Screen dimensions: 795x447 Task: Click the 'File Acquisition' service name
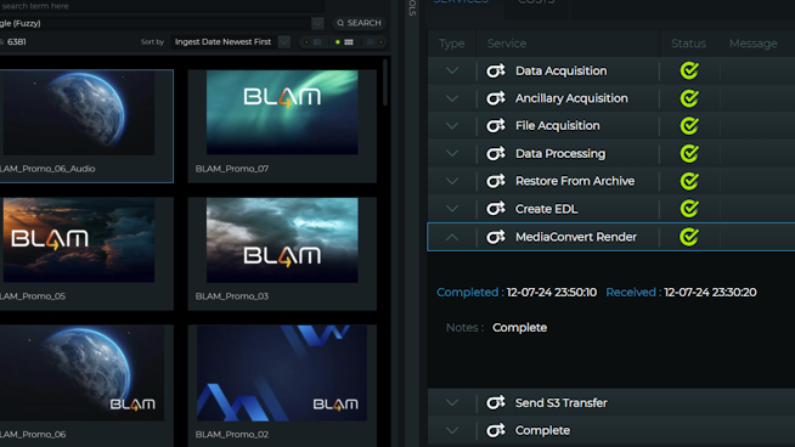click(557, 126)
